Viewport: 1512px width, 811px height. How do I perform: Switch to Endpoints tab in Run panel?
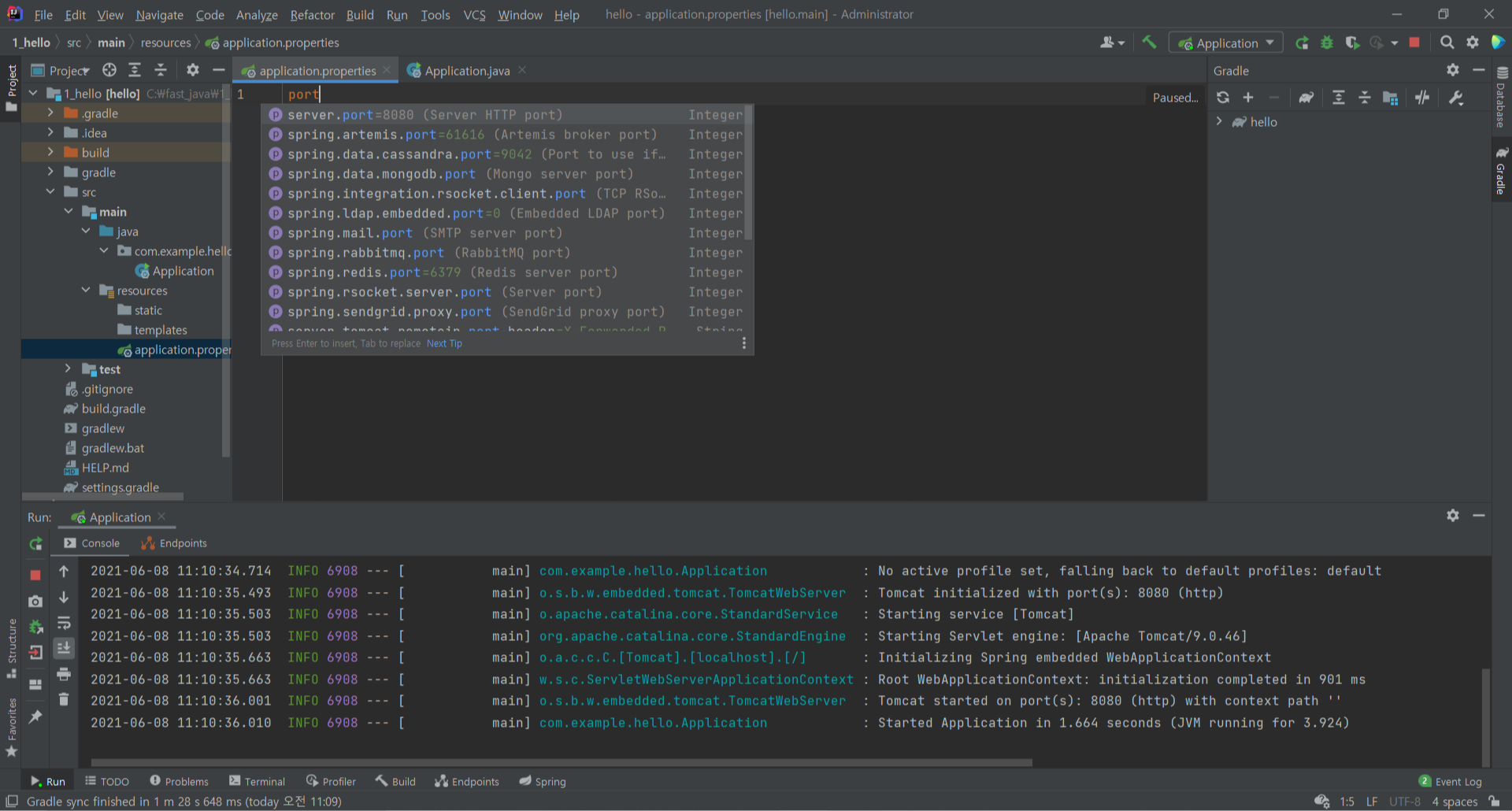[x=174, y=543]
